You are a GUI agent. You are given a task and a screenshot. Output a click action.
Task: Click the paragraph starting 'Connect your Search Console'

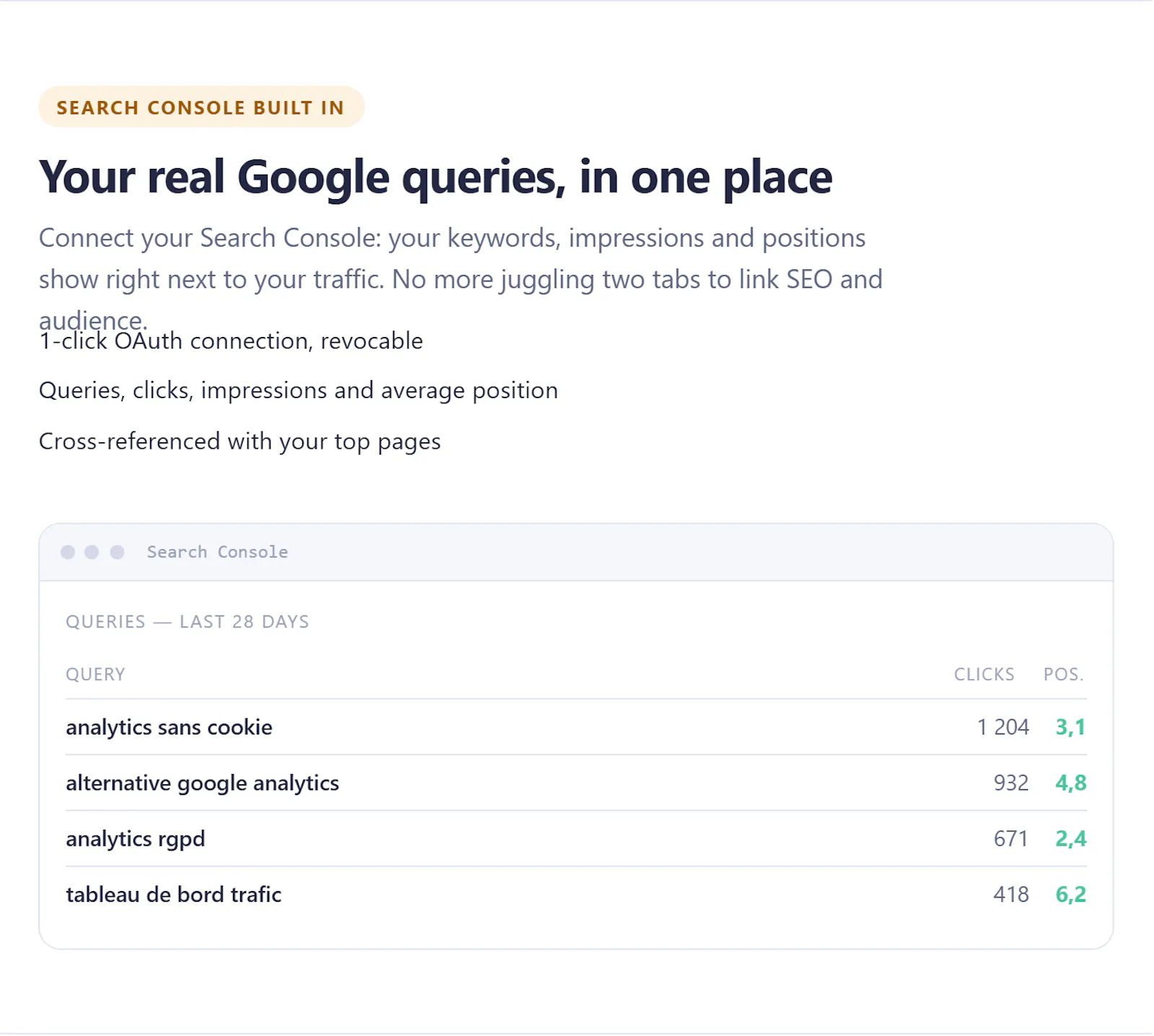point(461,279)
